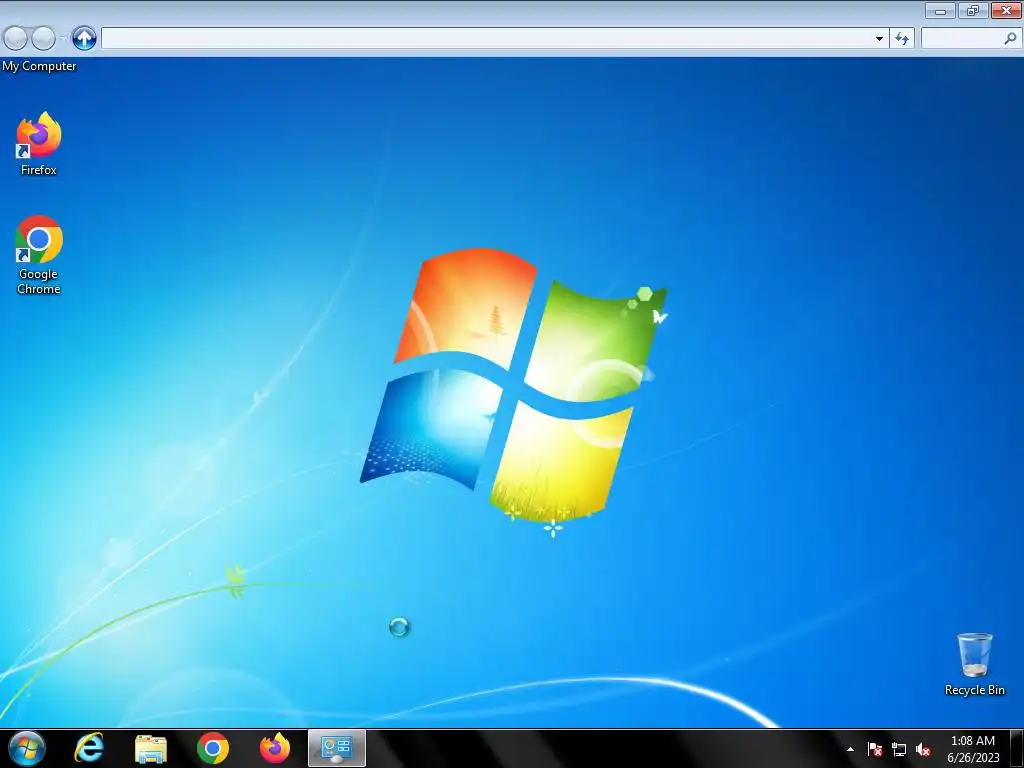Open the recent pages dropdown arrow
The image size is (1024, 768).
coord(63,39)
